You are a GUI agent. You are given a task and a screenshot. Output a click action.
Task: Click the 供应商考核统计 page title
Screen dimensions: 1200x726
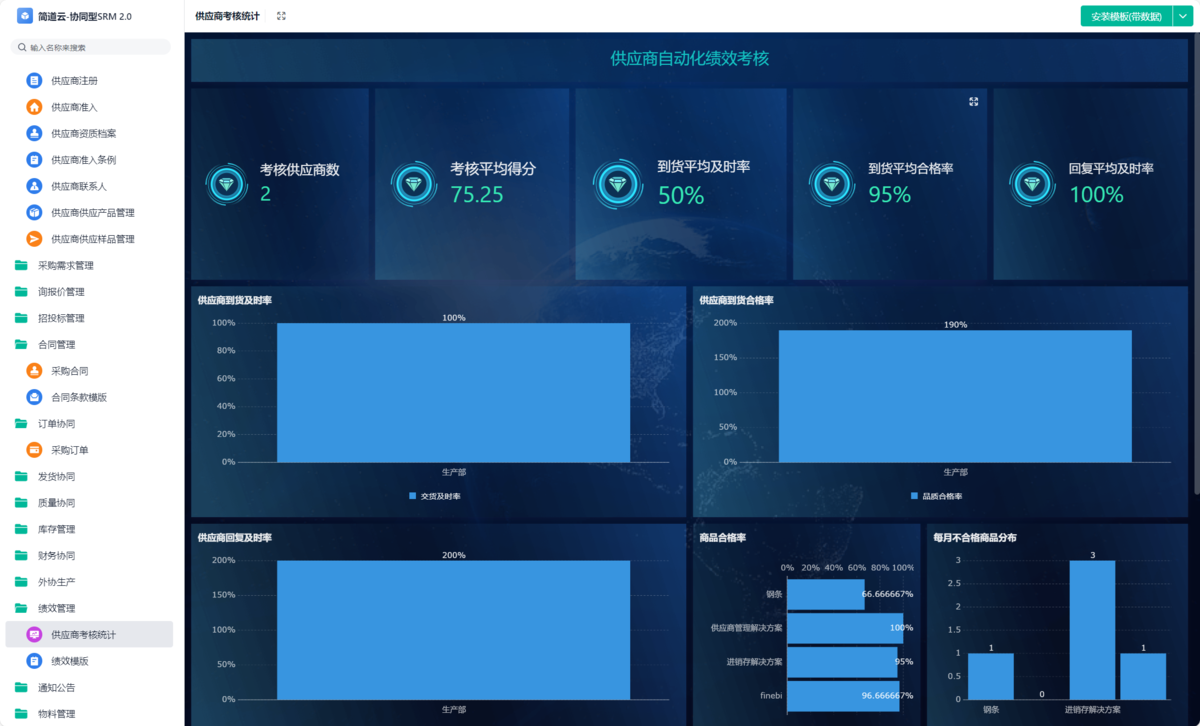tap(227, 16)
